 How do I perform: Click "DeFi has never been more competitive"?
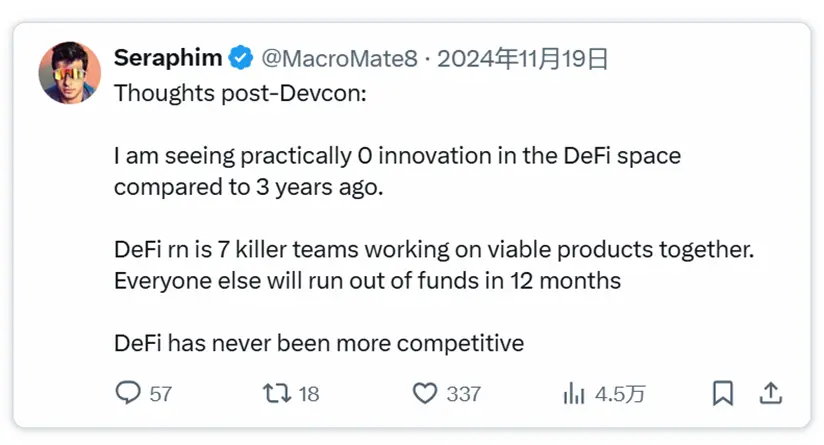319,344
